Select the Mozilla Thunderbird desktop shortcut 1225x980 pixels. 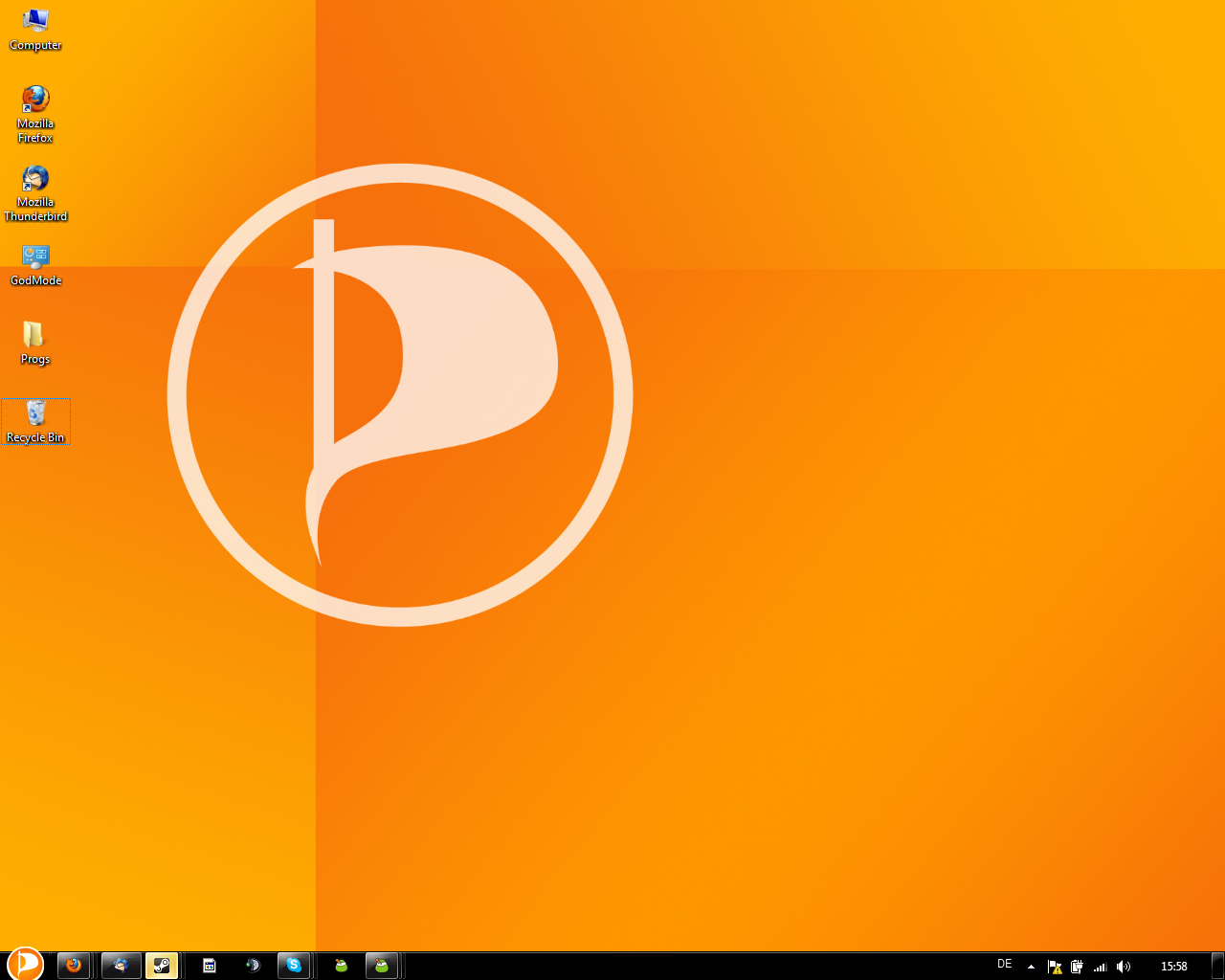[x=35, y=191]
